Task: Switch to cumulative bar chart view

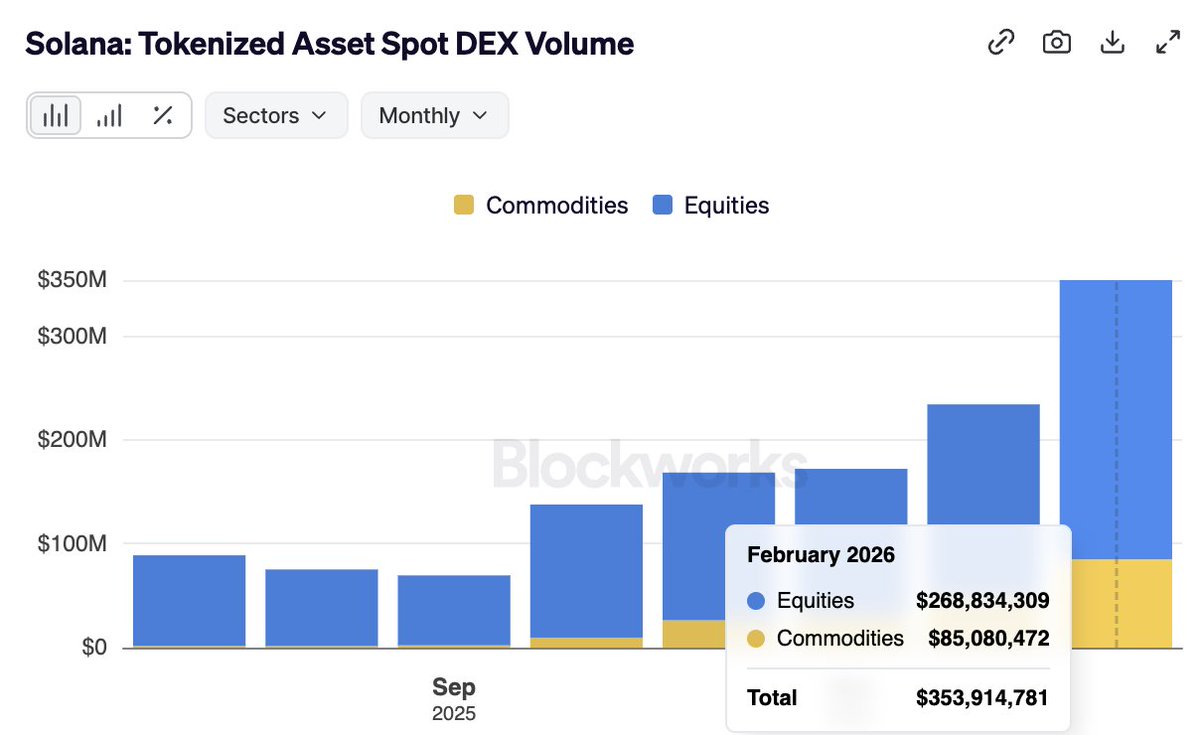Action: pos(109,115)
